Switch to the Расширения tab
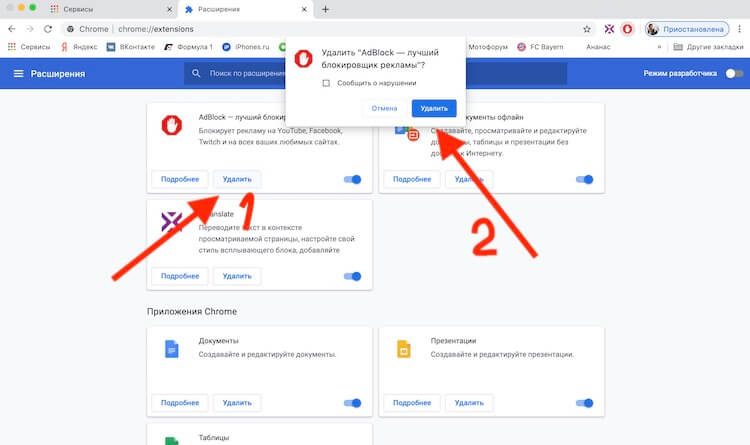 point(246,9)
